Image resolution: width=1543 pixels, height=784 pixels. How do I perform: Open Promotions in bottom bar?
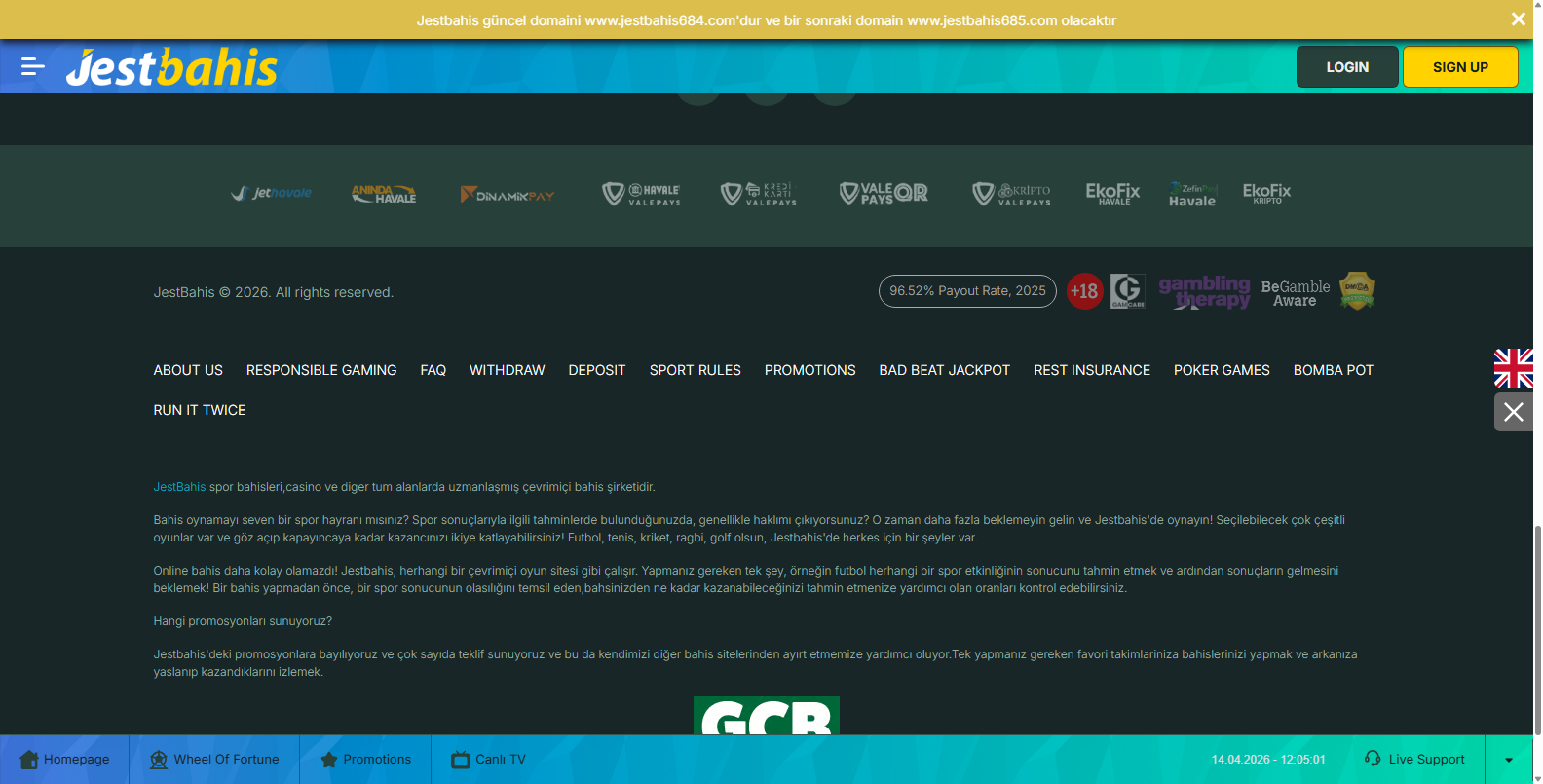pyautogui.click(x=365, y=760)
